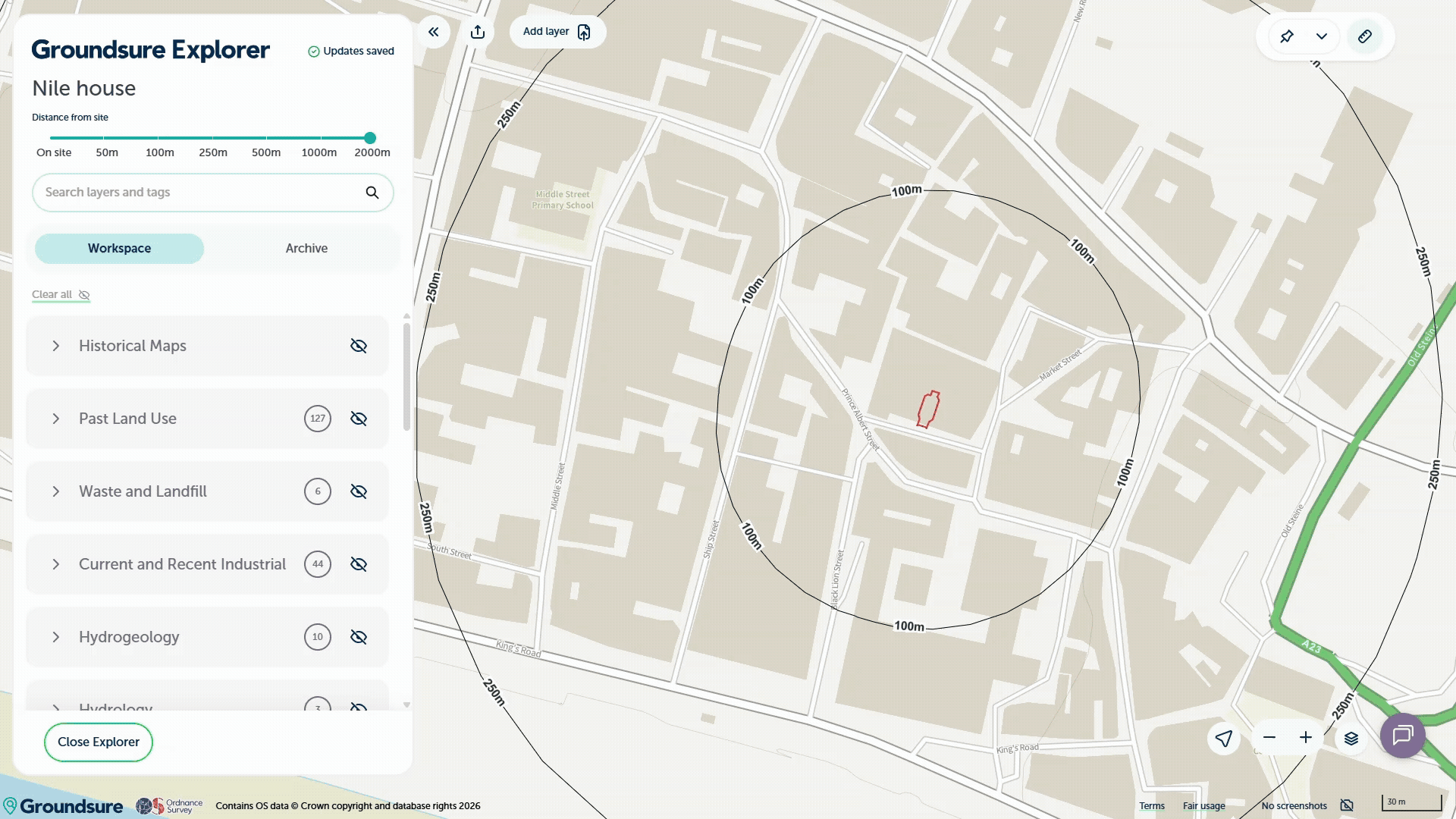Select the ruler measure tool
The image size is (1456, 819).
(1365, 36)
